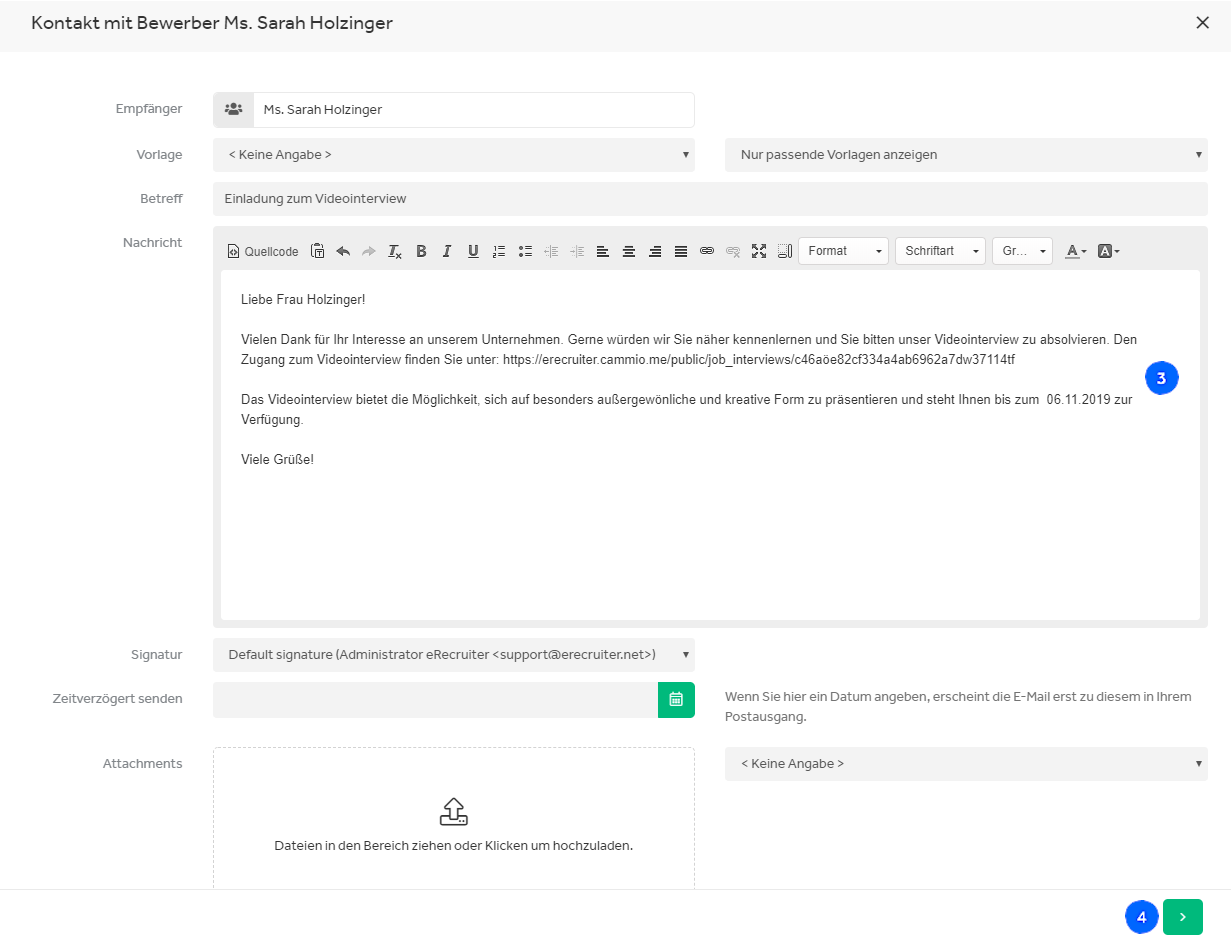Click the Empfänger recipient field
The height and width of the screenshot is (941, 1231).
pyautogui.click(x=474, y=110)
